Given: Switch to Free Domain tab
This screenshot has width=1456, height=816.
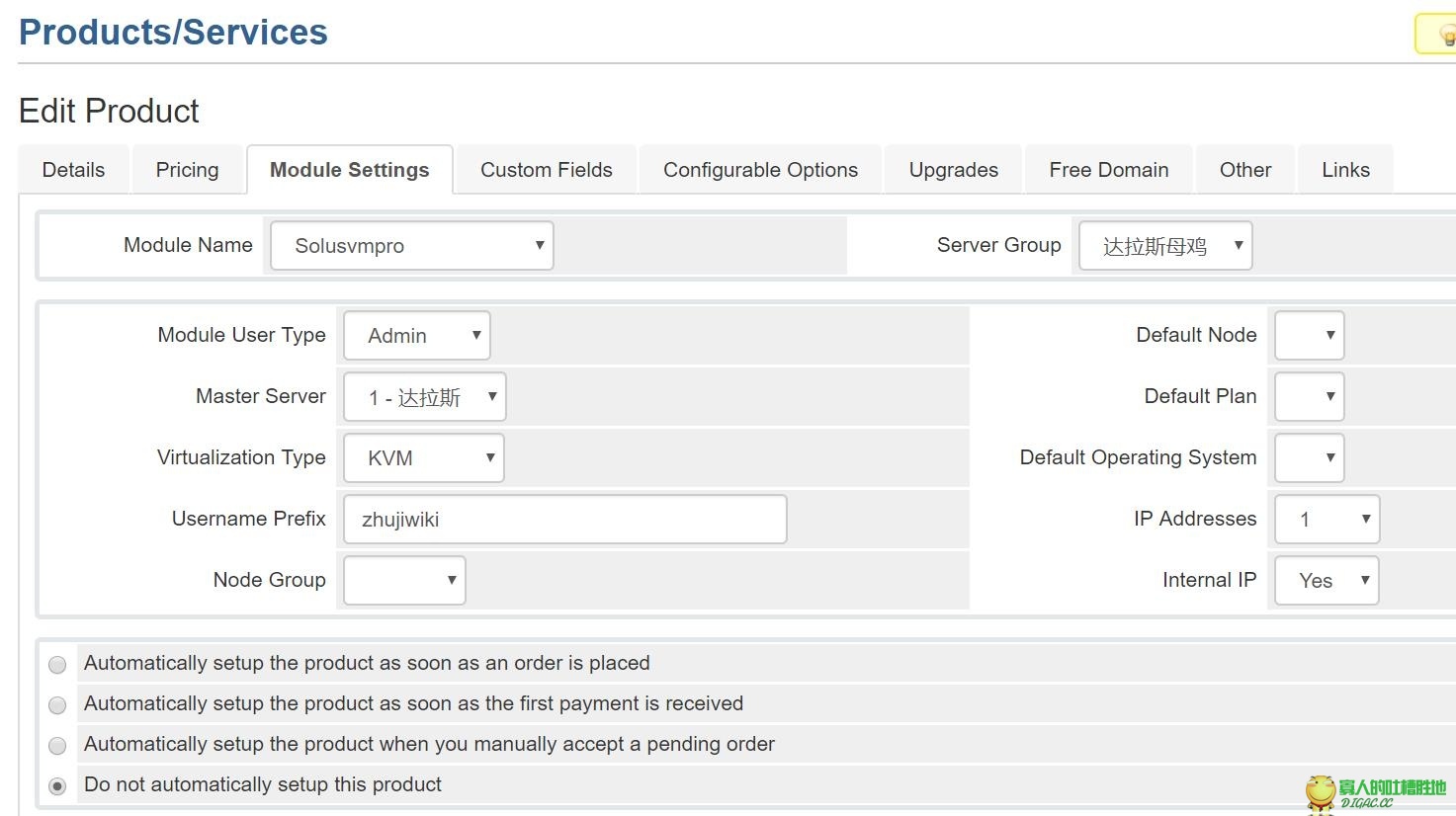Looking at the screenshot, I should (x=1109, y=170).
